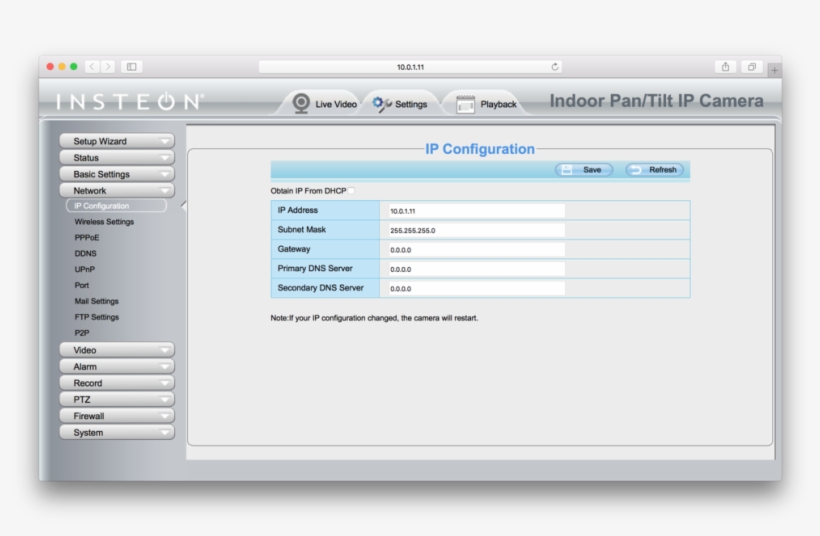Click the INSTEON logo
Viewport: 820px width, 536px height.
[x=129, y=101]
